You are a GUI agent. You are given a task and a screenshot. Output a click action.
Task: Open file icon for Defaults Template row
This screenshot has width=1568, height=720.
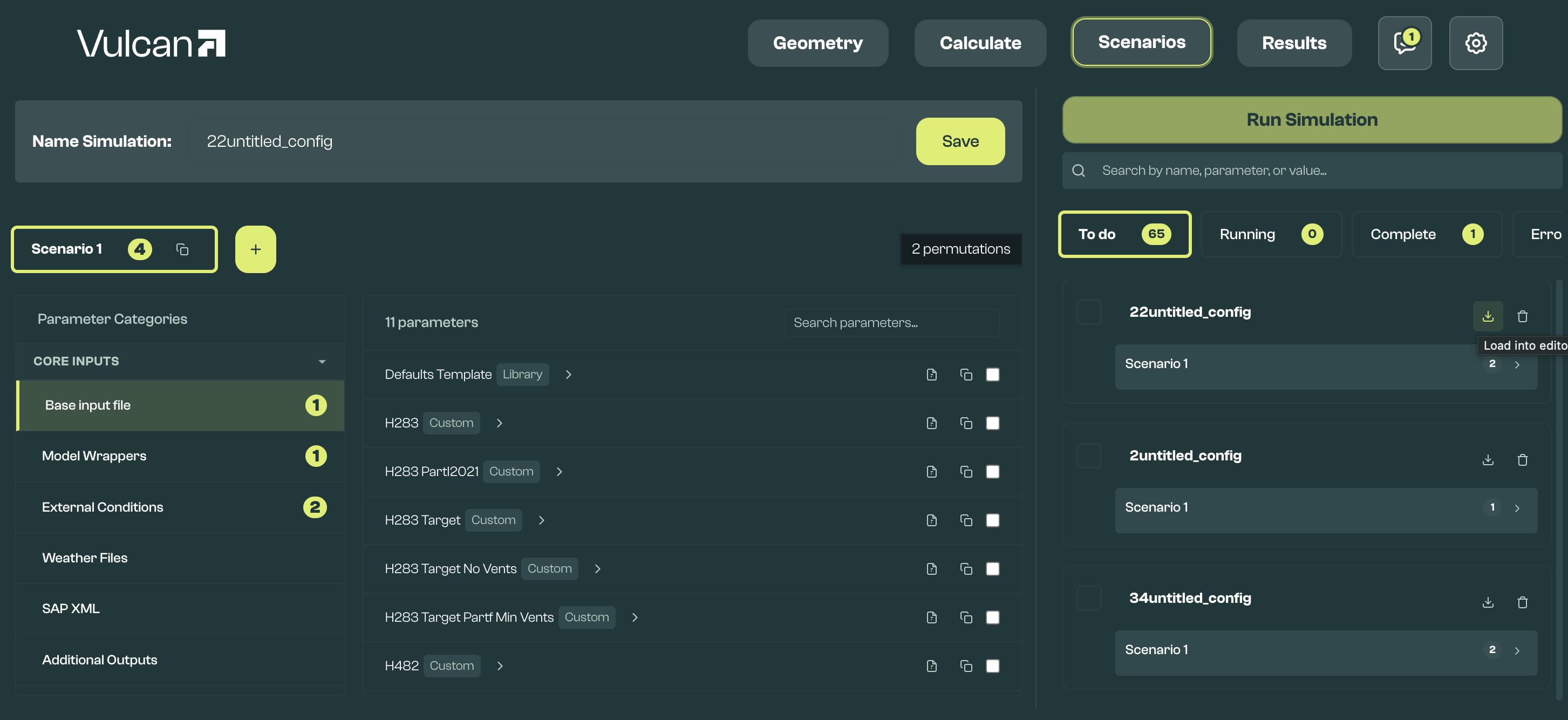(x=932, y=374)
